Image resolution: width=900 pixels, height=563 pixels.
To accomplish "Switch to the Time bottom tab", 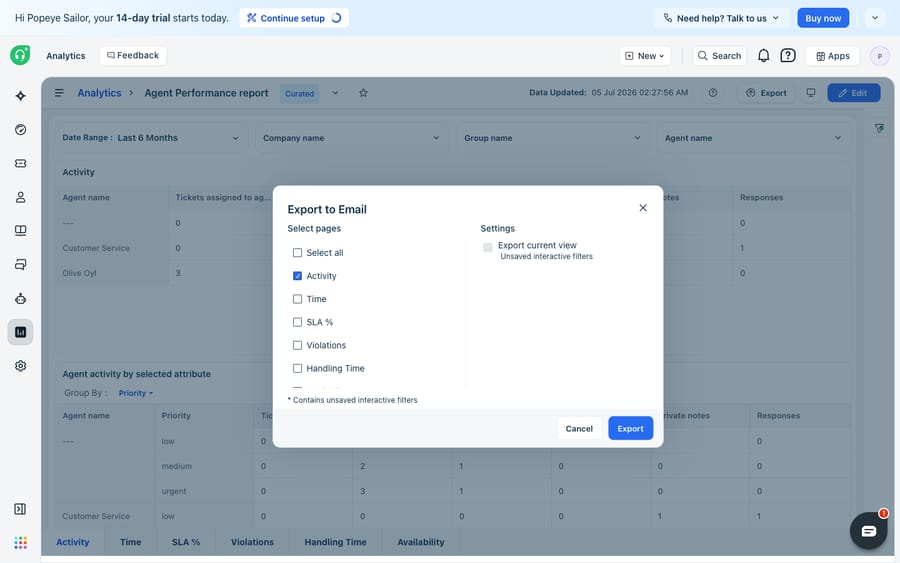I will [x=131, y=542].
